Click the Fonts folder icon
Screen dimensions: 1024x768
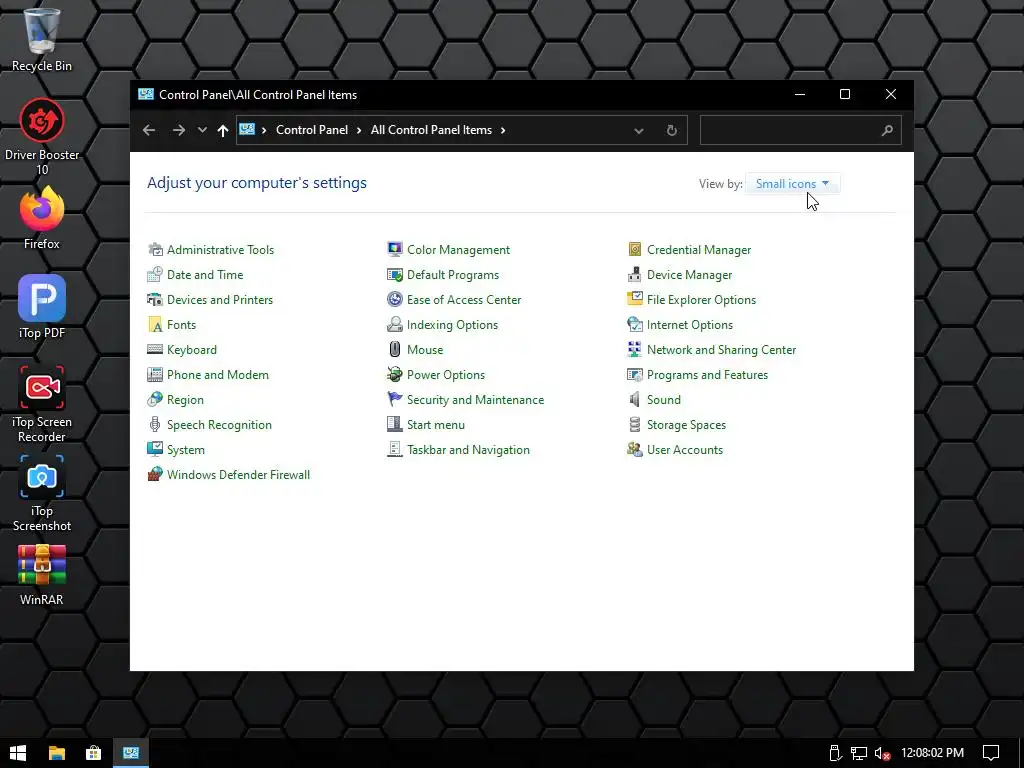[155, 325]
